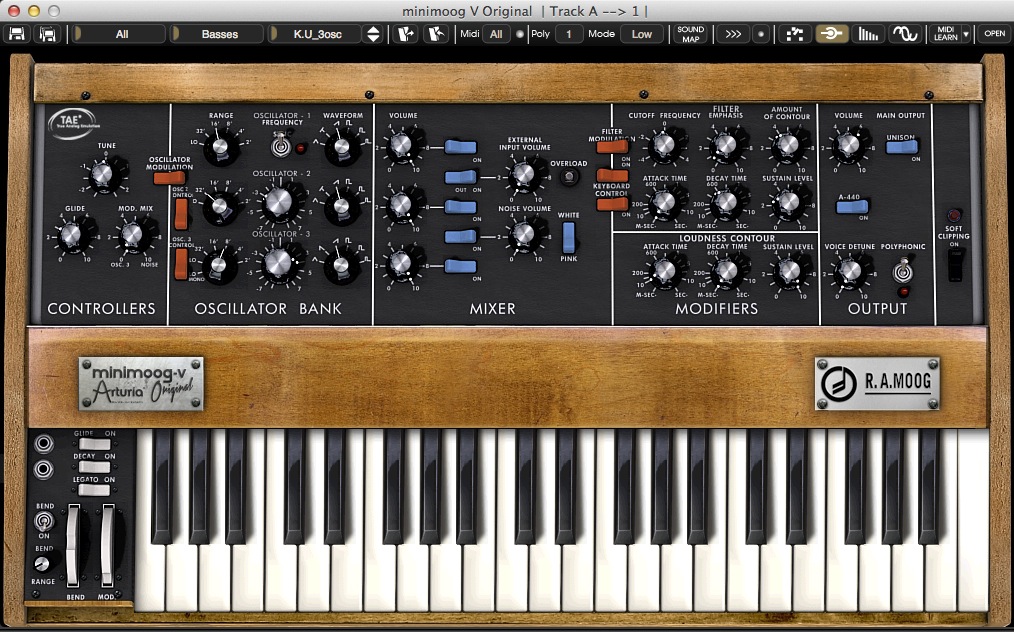Click the MIDI LEARN button
Image resolution: width=1014 pixels, height=632 pixels.
945,34
